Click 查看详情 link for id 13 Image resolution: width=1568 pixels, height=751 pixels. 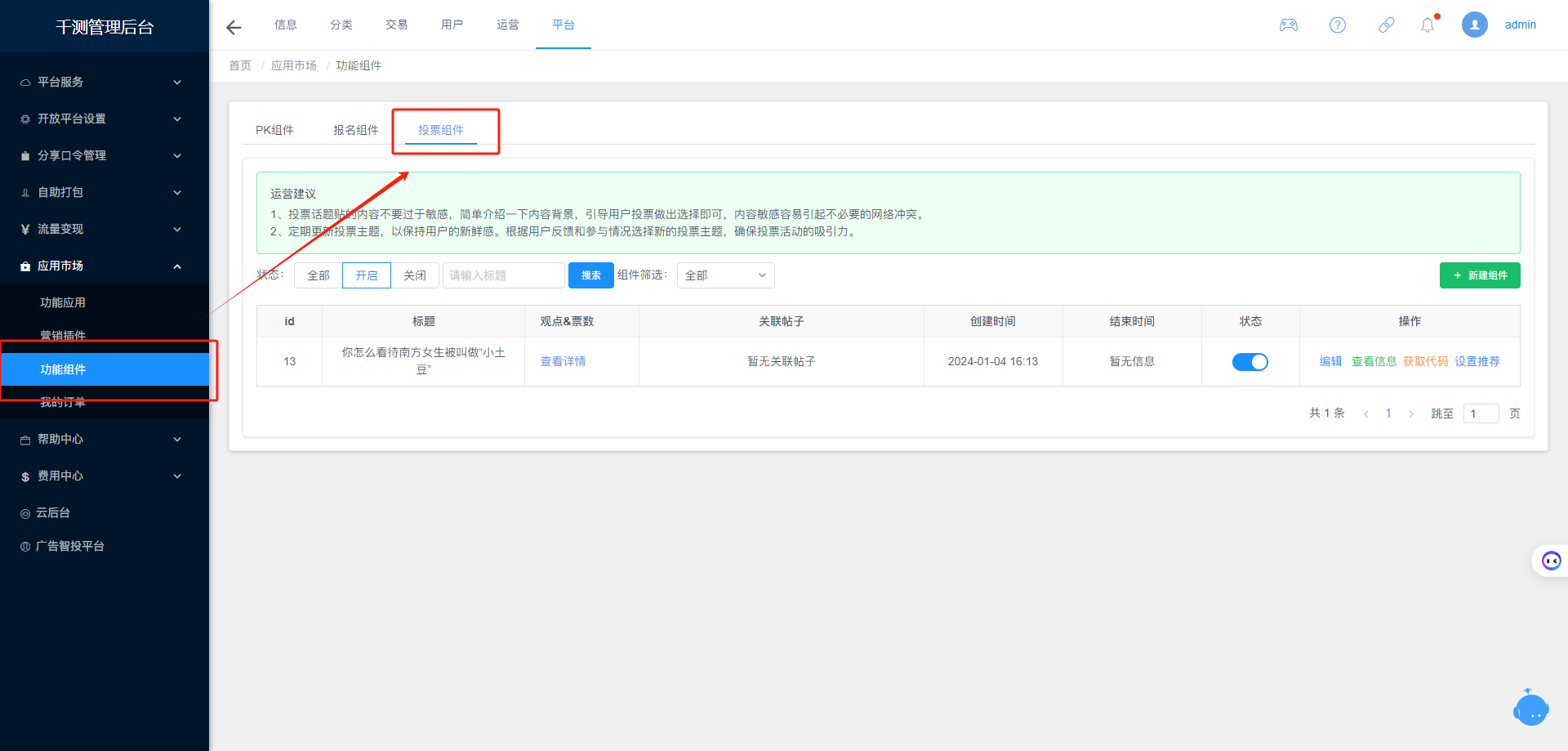563,361
